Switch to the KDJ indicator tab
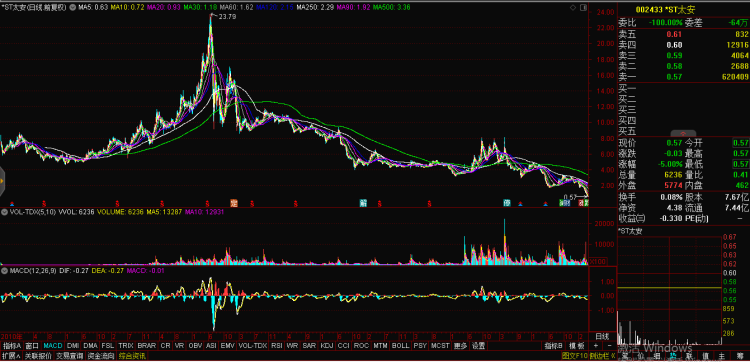Viewport: 750px width, 362px height. [x=327, y=345]
